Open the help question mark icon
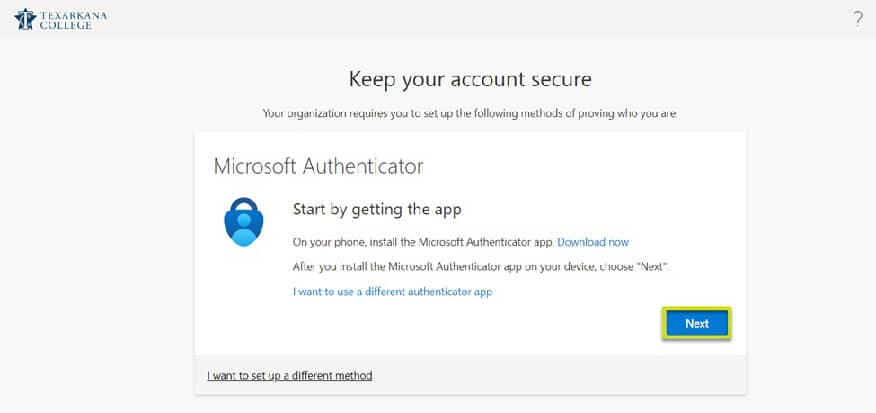The image size is (876, 413). point(858,20)
